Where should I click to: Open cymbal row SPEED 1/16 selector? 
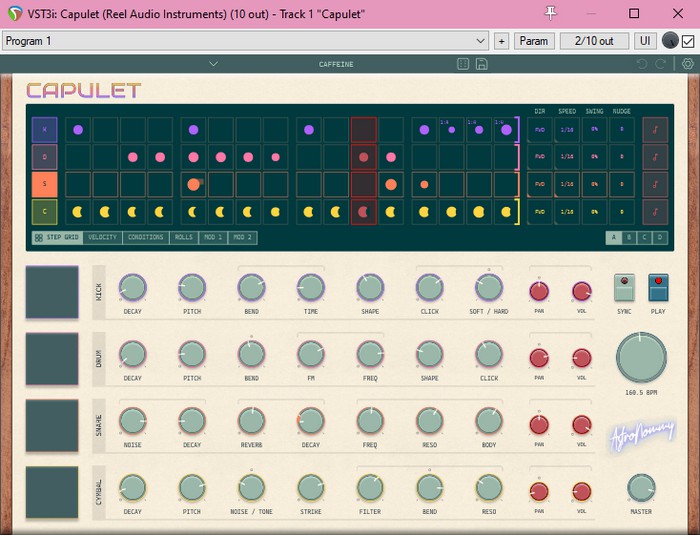[567, 212]
